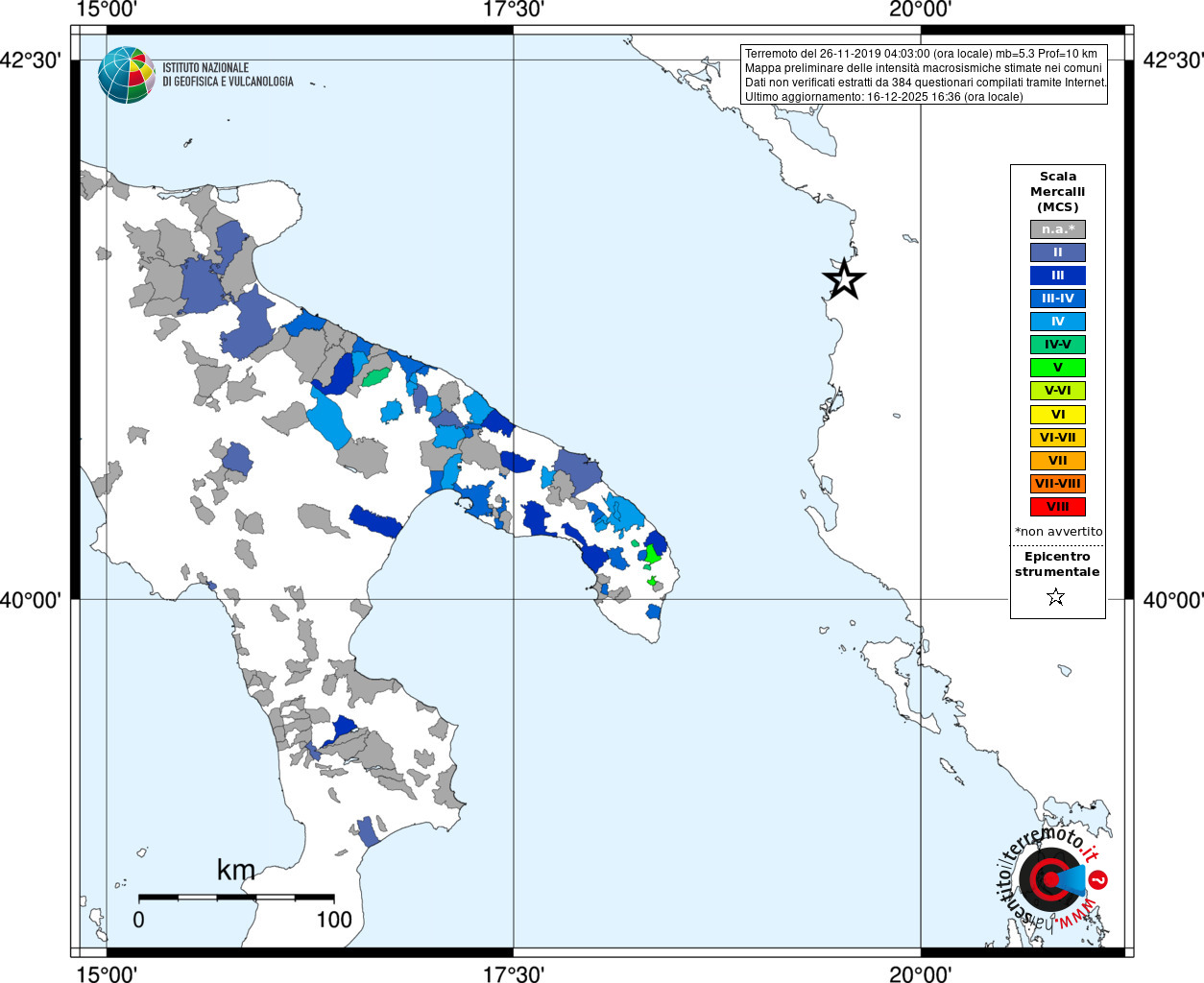Screen dimensions: 1204x983
Task: Click the INGV globe logo
Action: 127,75
